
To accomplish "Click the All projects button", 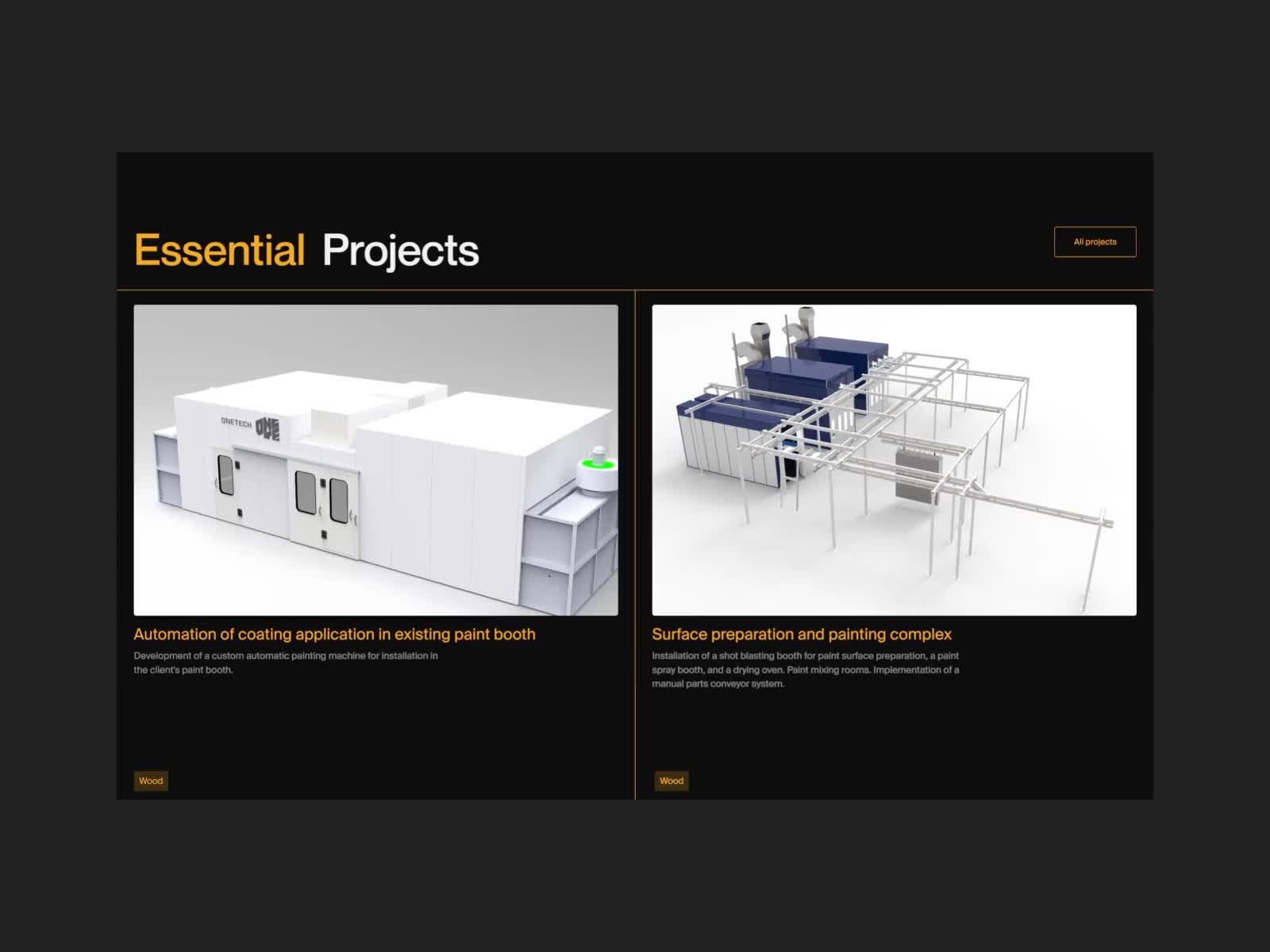I will pos(1095,242).
